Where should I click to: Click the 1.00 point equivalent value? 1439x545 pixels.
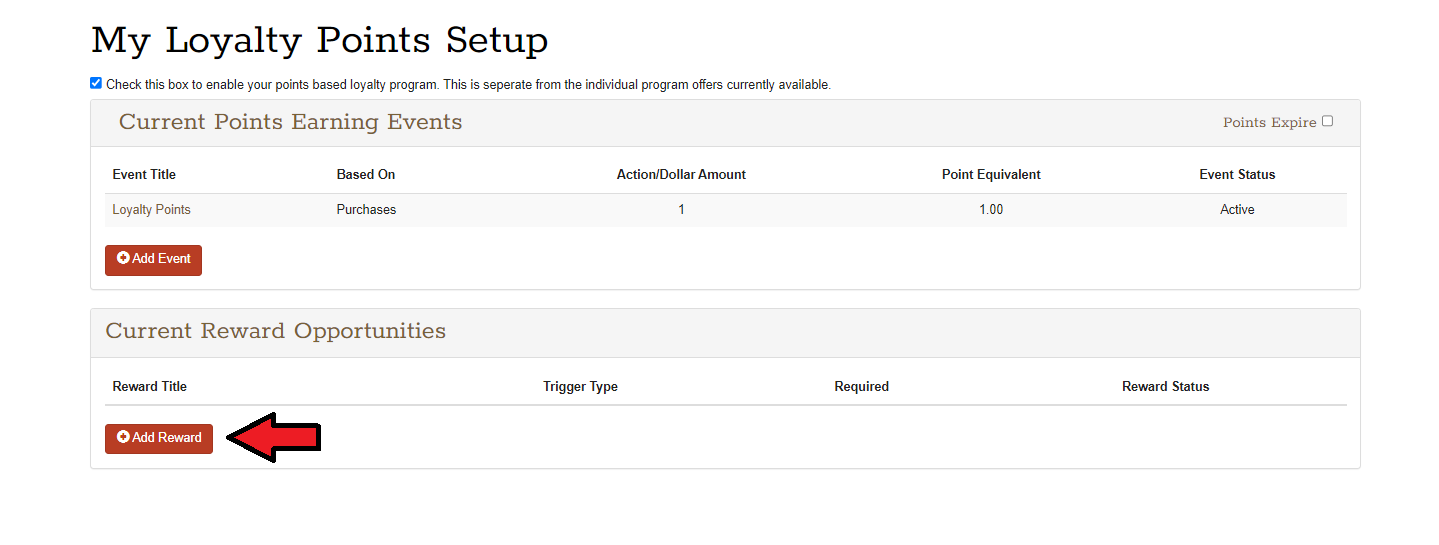(x=991, y=210)
